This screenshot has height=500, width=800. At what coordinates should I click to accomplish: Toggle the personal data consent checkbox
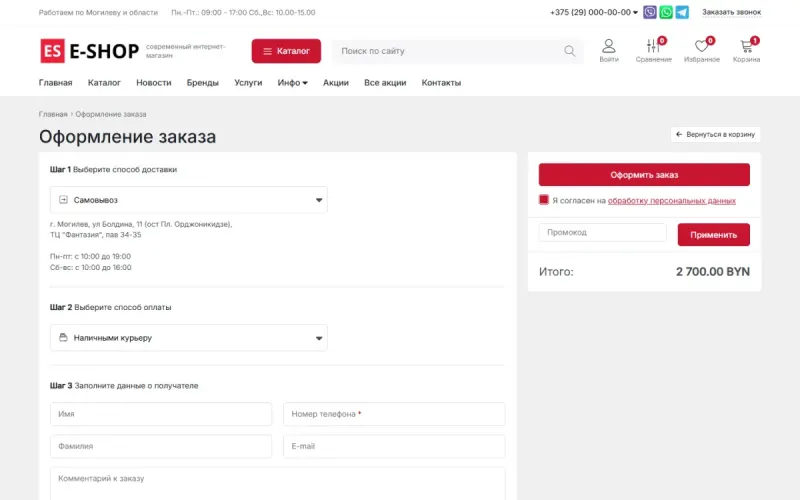coord(544,200)
